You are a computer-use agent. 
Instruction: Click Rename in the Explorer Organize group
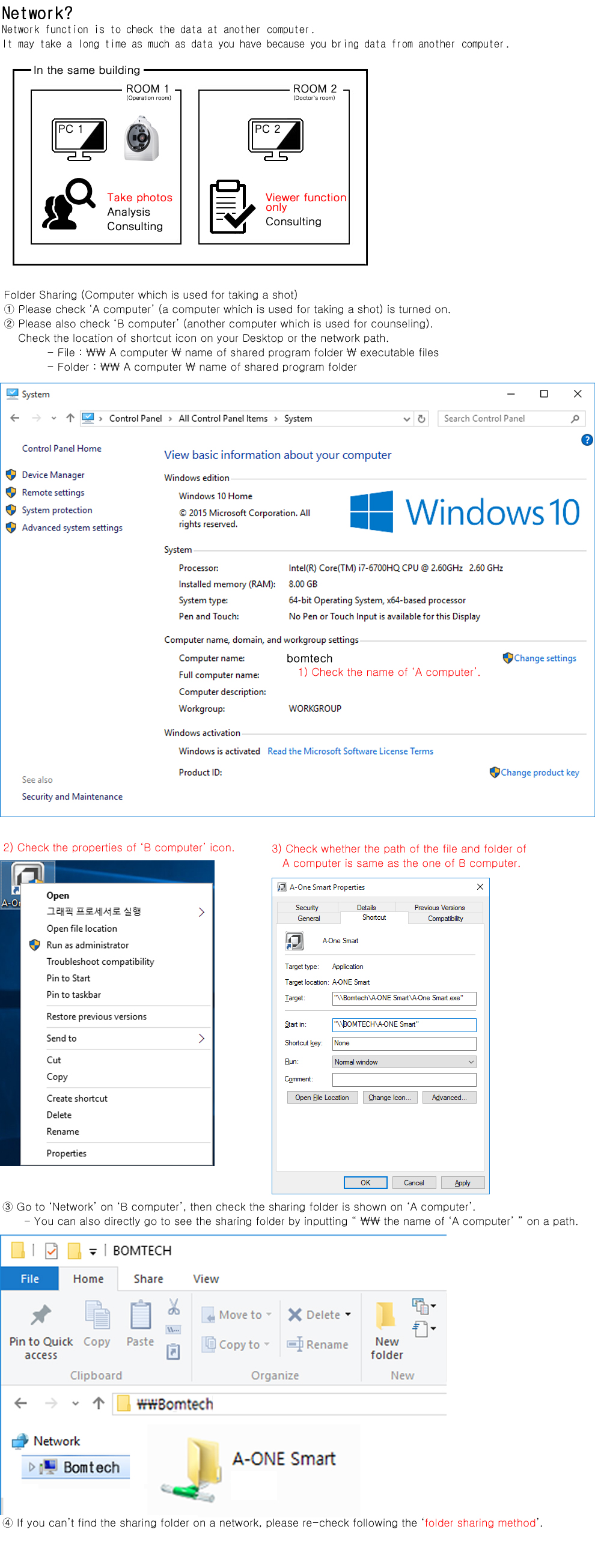pos(318,1345)
